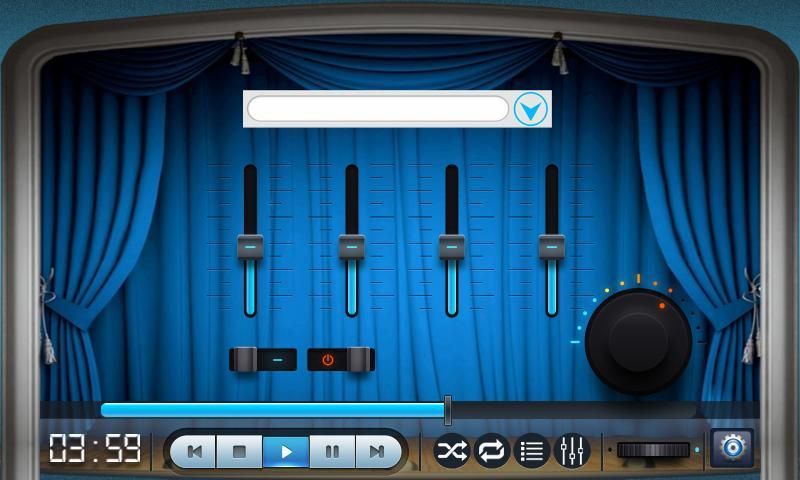Stop playback with the stop button

click(x=240, y=451)
